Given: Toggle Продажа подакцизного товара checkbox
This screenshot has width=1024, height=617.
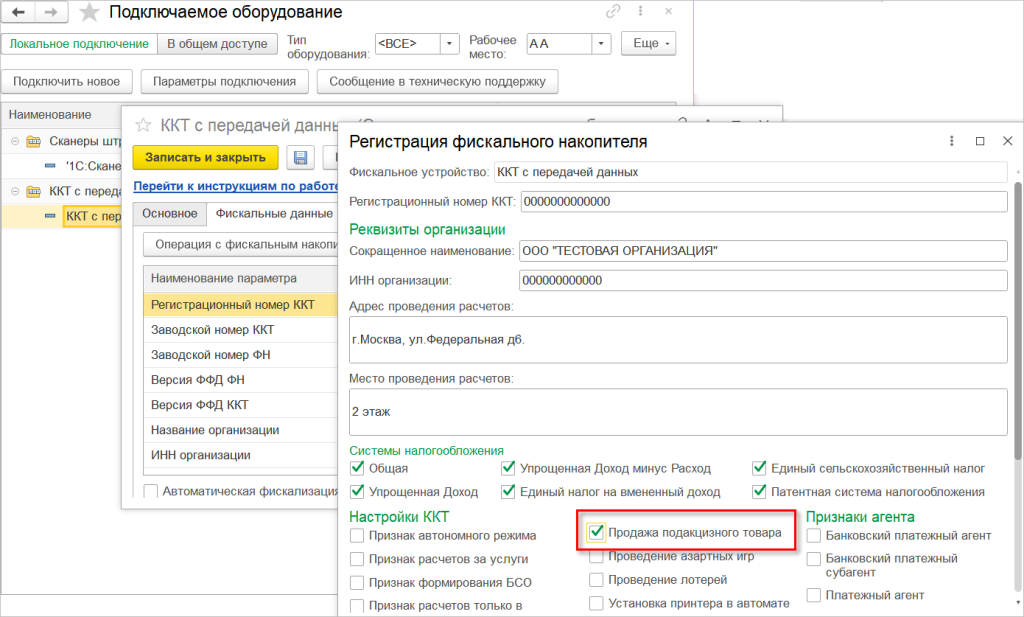Looking at the screenshot, I should (x=596, y=532).
